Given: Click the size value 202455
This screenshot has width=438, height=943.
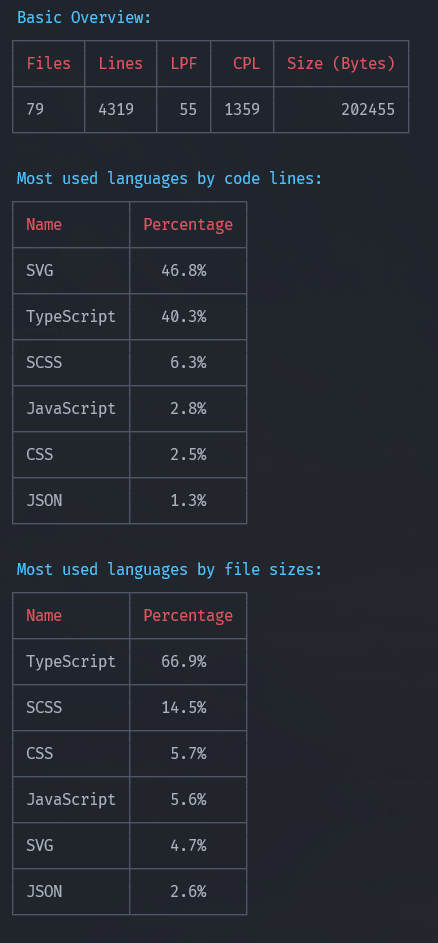Looking at the screenshot, I should point(368,109).
